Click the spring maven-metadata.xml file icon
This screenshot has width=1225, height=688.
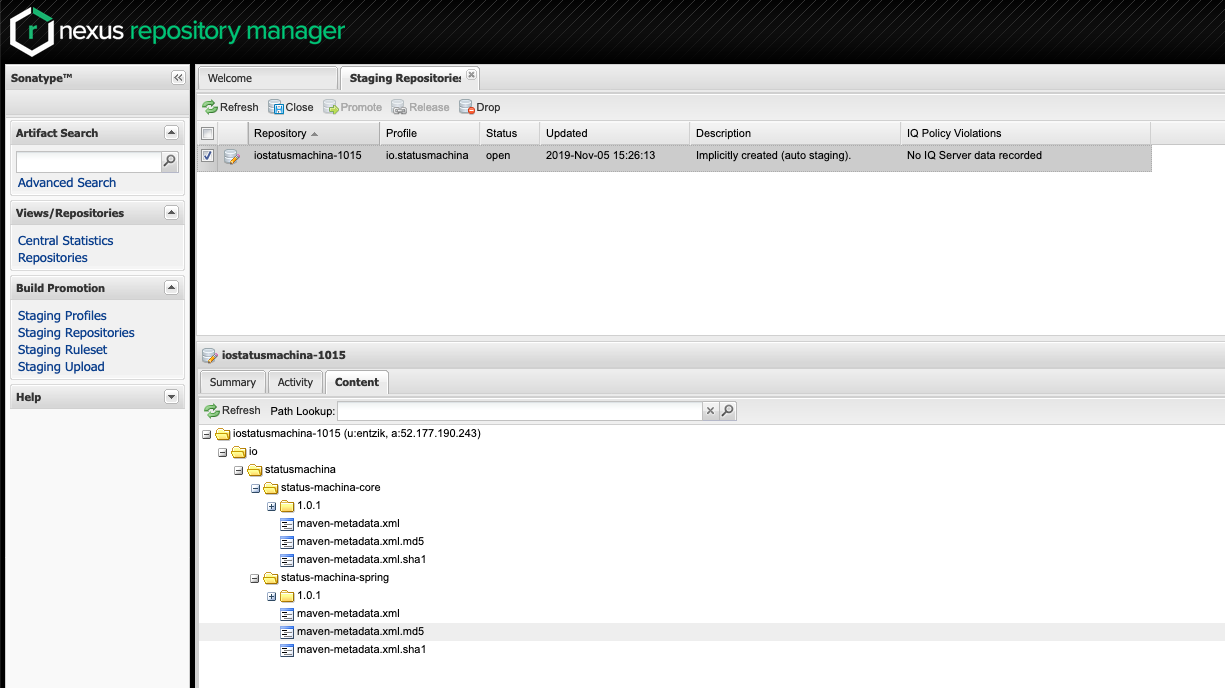pyautogui.click(x=287, y=614)
